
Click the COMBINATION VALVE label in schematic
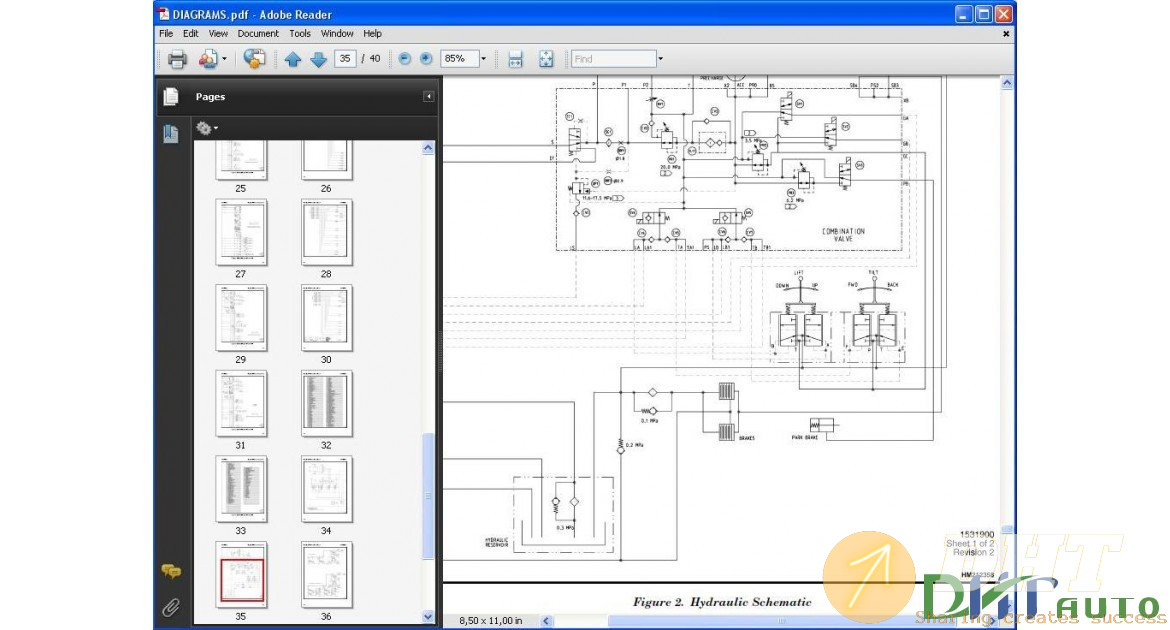click(843, 235)
